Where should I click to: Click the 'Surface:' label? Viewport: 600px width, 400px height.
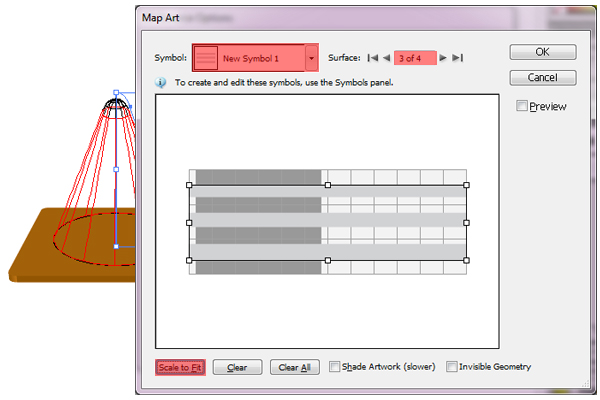point(344,58)
